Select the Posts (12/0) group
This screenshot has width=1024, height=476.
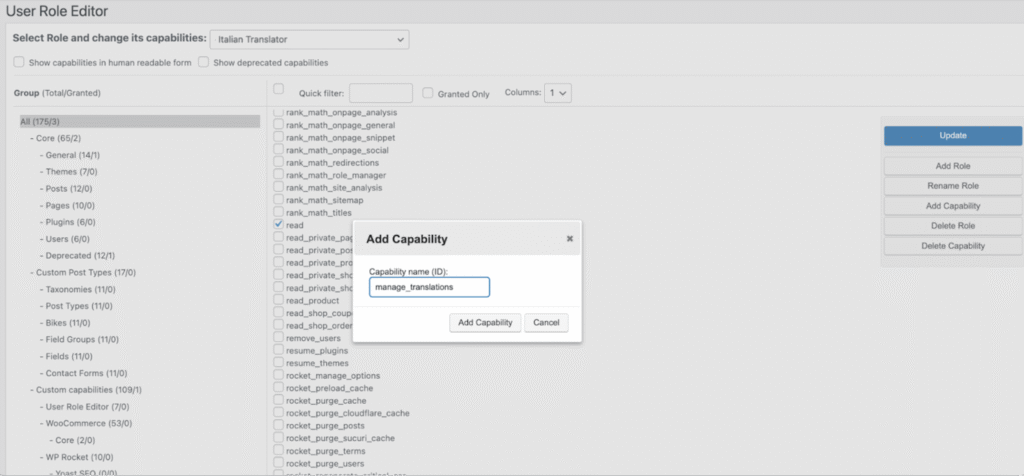[x=69, y=189]
